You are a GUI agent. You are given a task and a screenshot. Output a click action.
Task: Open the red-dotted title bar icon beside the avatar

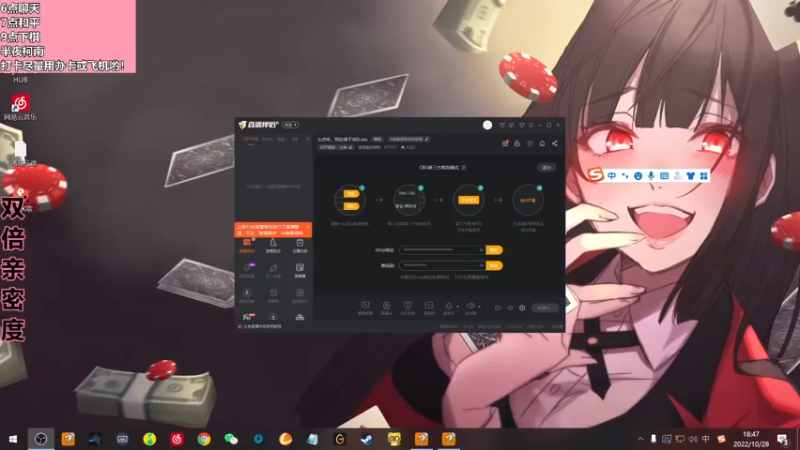502,125
